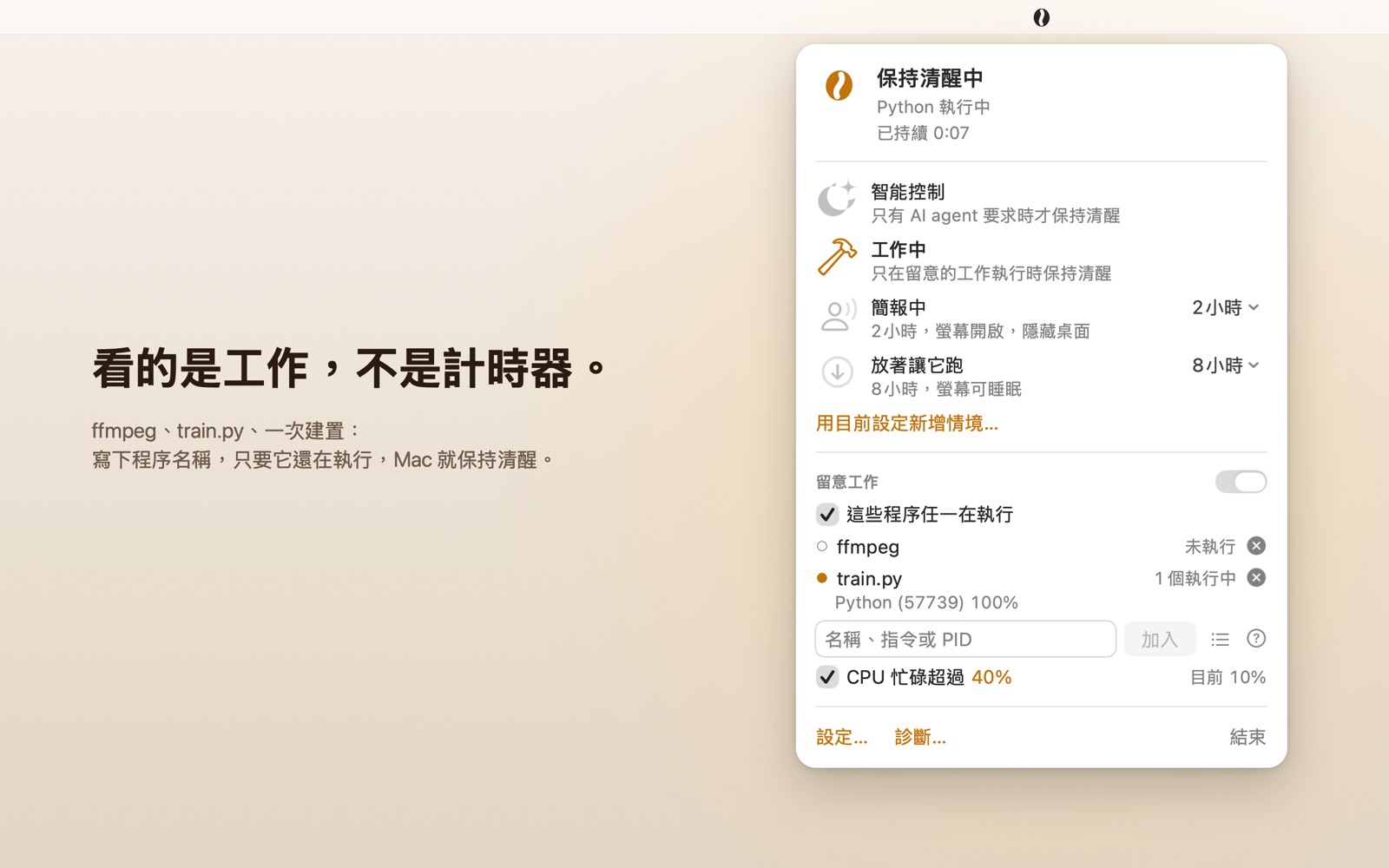Click 結束 to quit the app

coord(1247,737)
